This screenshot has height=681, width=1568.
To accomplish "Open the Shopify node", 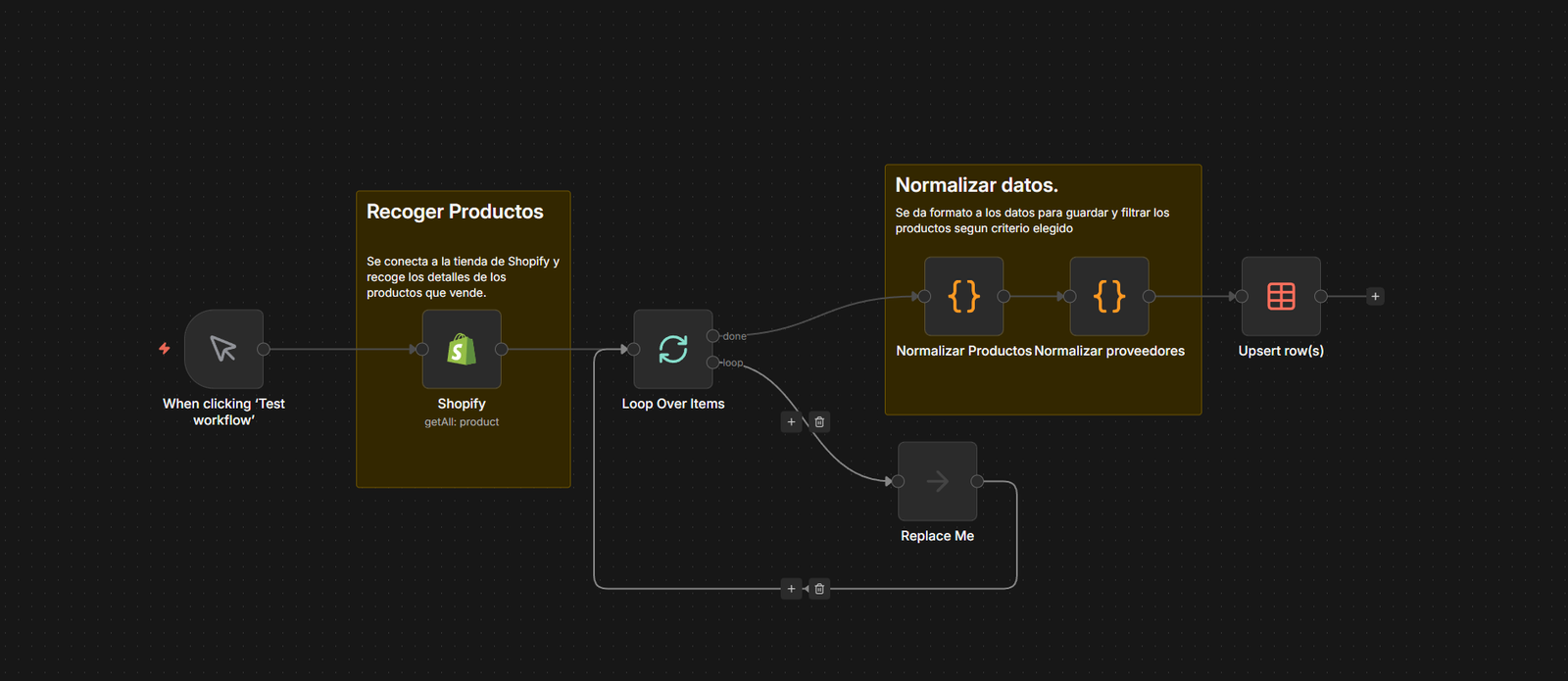I will 462,349.
